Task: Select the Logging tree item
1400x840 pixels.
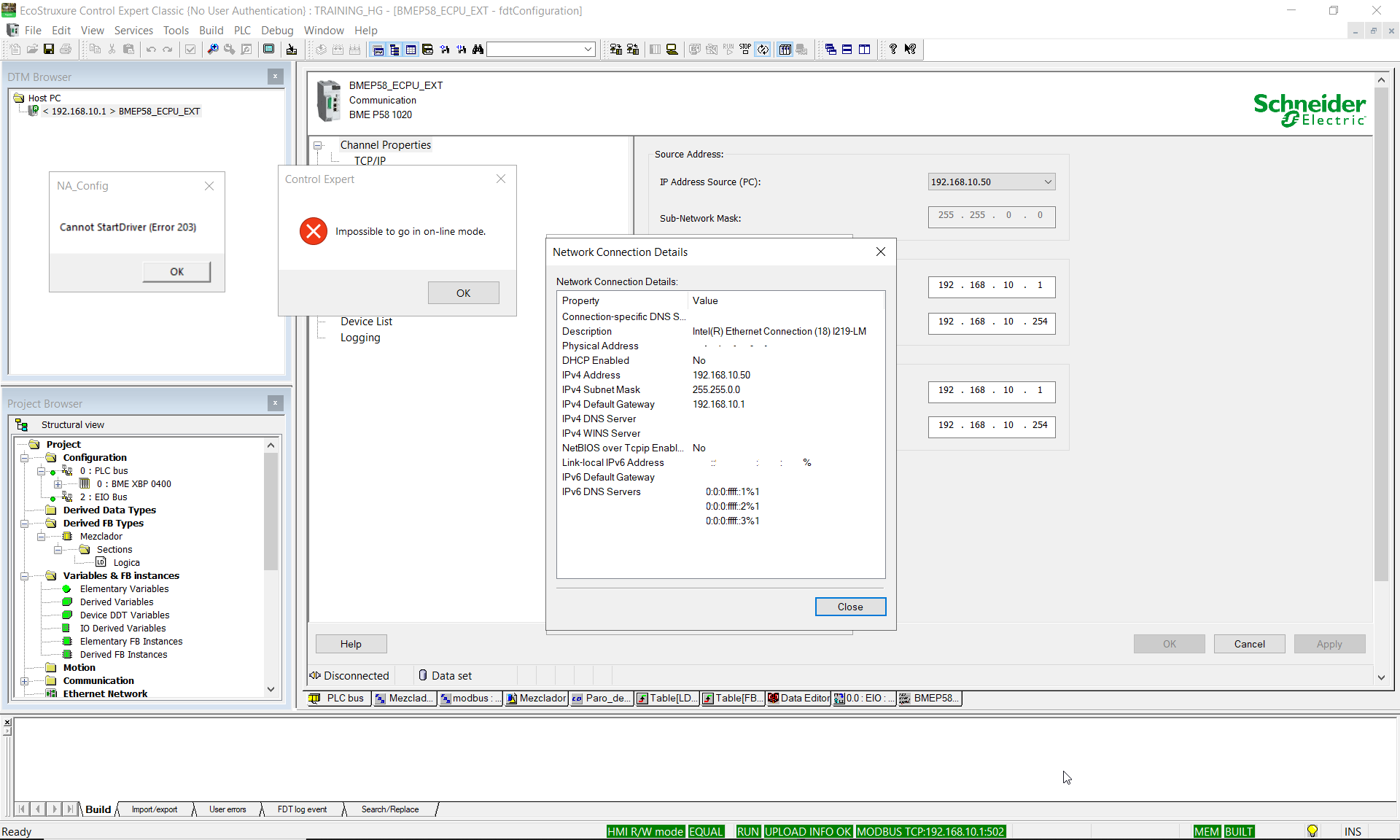Action: click(360, 338)
